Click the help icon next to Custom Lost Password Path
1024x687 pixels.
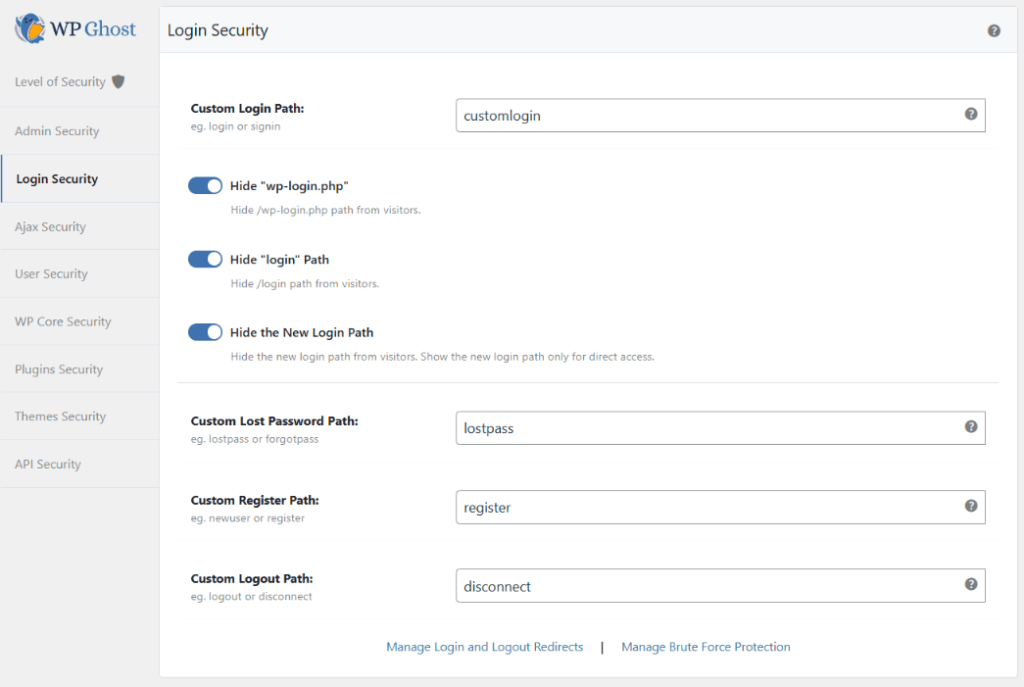click(970, 426)
